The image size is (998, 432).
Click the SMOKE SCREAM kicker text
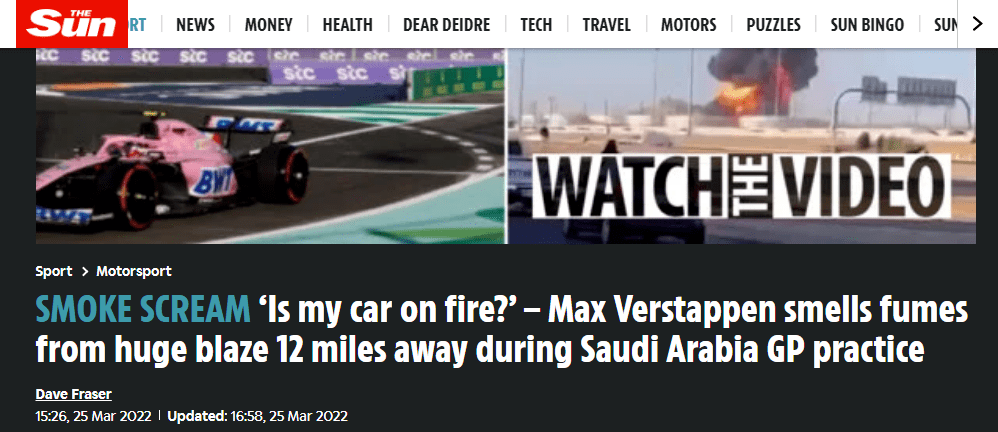pyautogui.click(x=143, y=310)
